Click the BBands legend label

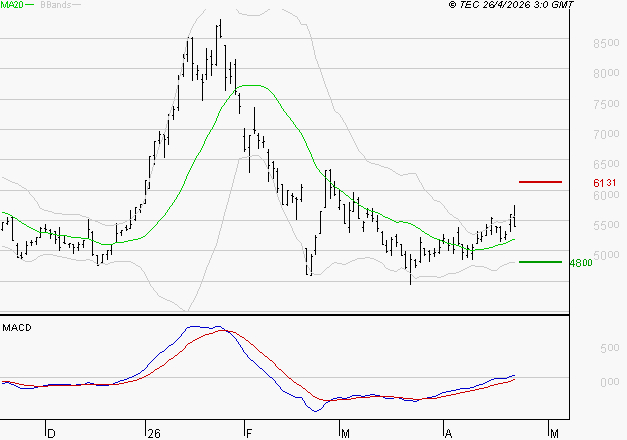click(x=56, y=5)
